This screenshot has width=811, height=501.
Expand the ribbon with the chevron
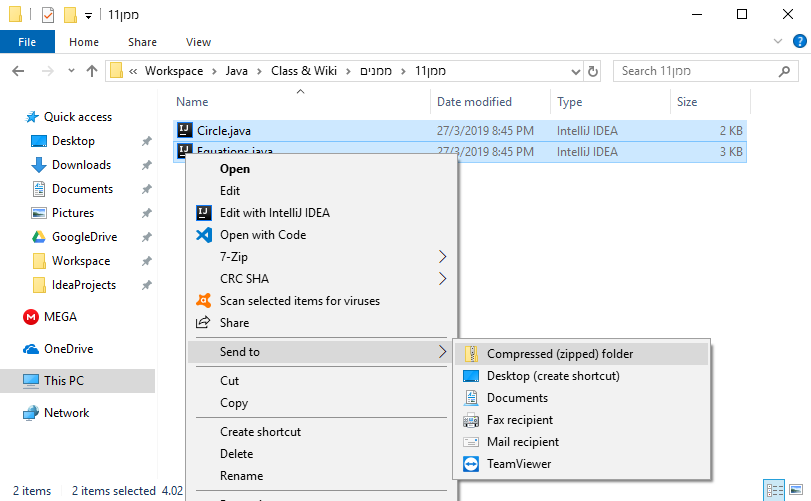[776, 42]
